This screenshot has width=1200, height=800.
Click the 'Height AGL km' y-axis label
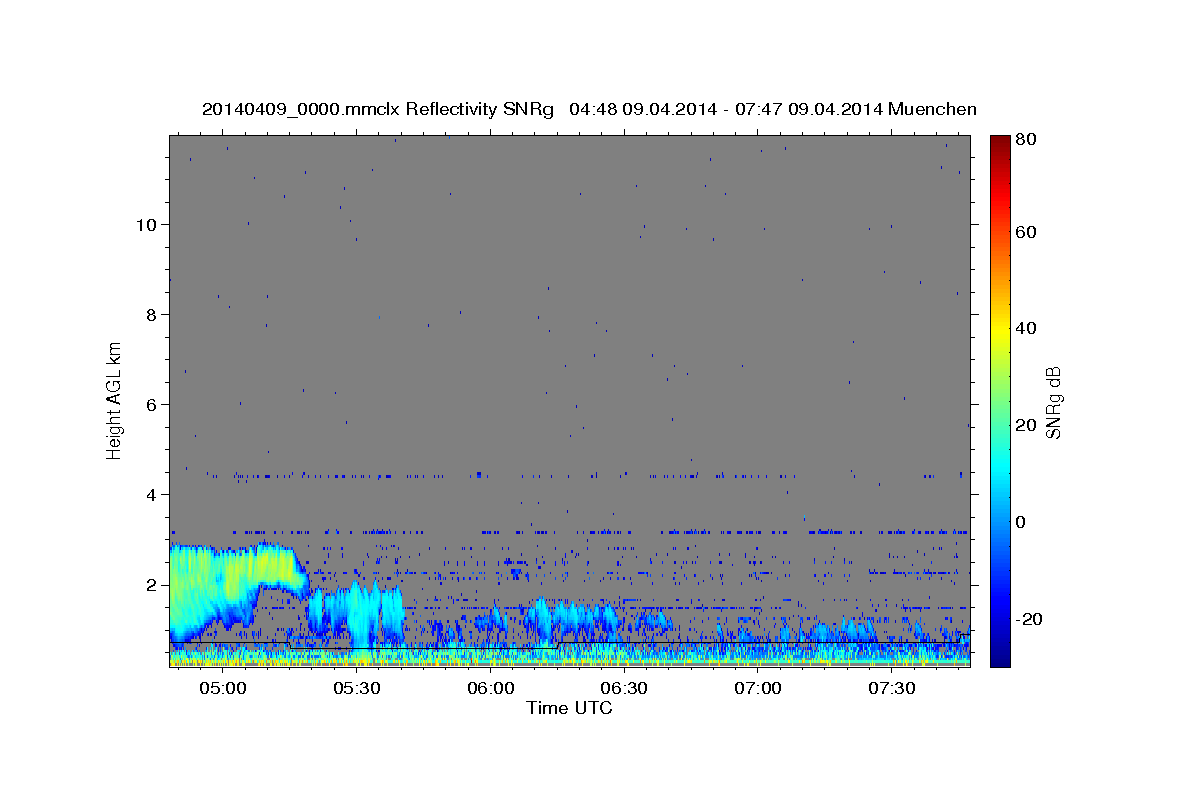click(114, 401)
